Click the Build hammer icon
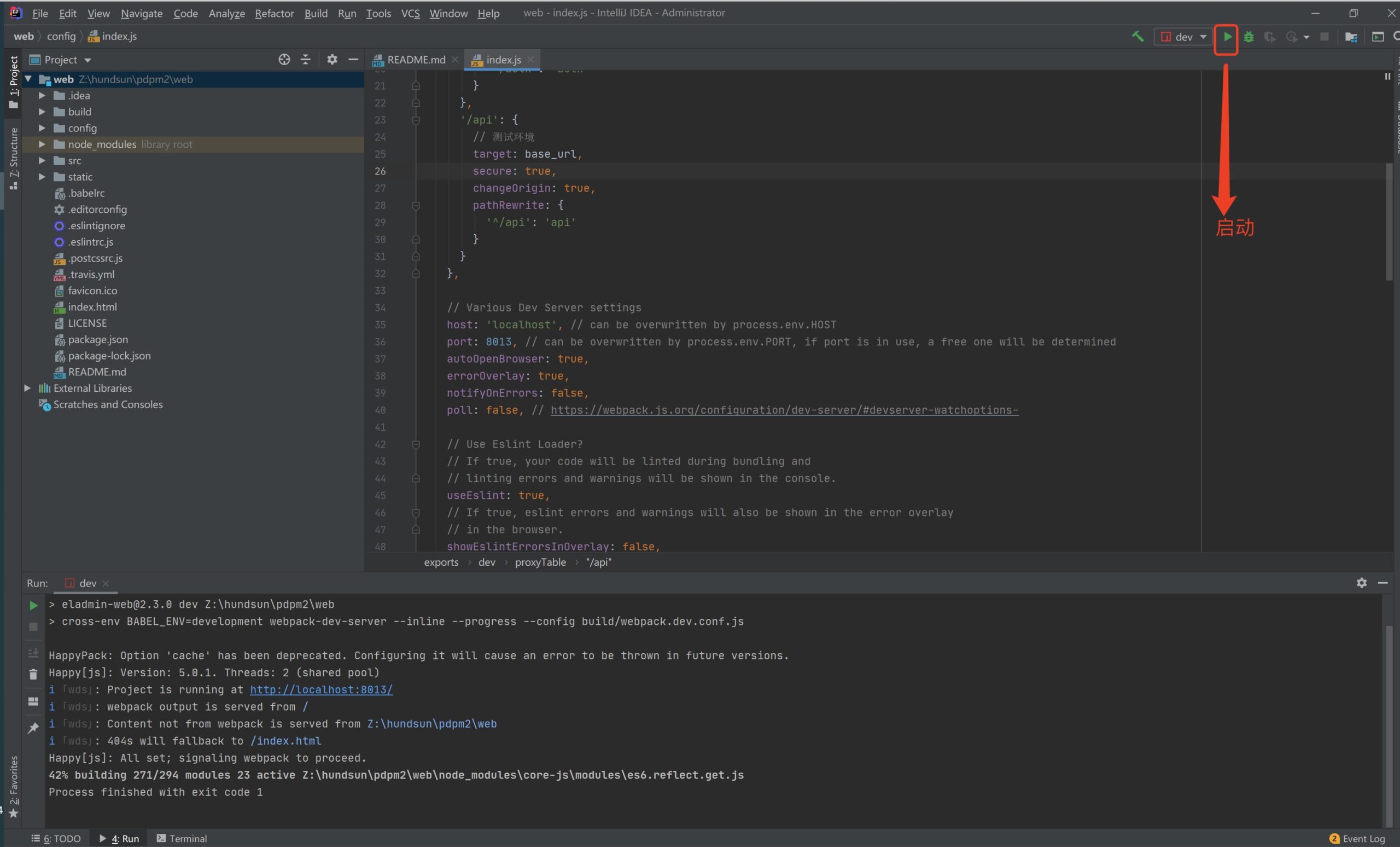 tap(1137, 37)
